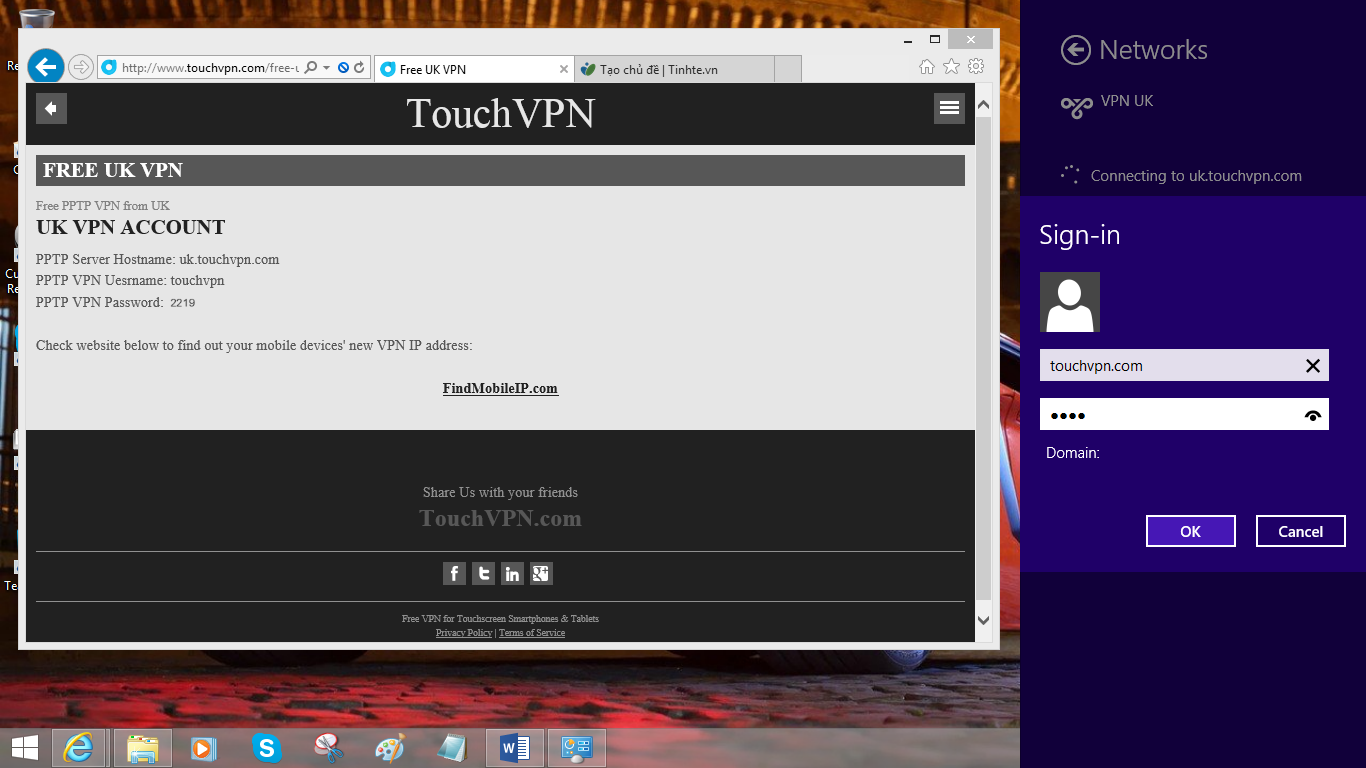Click the browser forward arrow button
The width and height of the screenshot is (1366, 768).
(81, 67)
